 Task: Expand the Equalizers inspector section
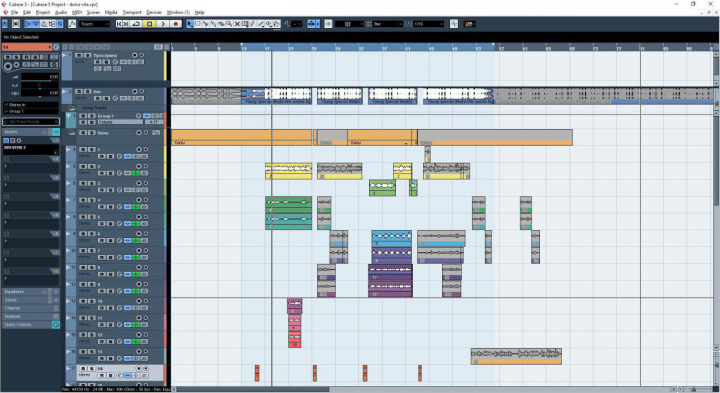click(30, 292)
